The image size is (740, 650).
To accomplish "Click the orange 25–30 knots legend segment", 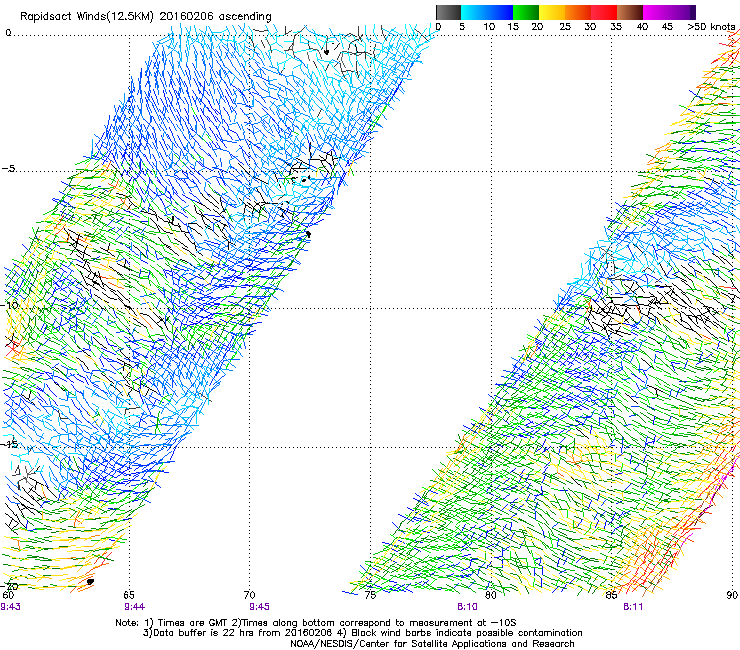I will pyautogui.click(x=578, y=12).
